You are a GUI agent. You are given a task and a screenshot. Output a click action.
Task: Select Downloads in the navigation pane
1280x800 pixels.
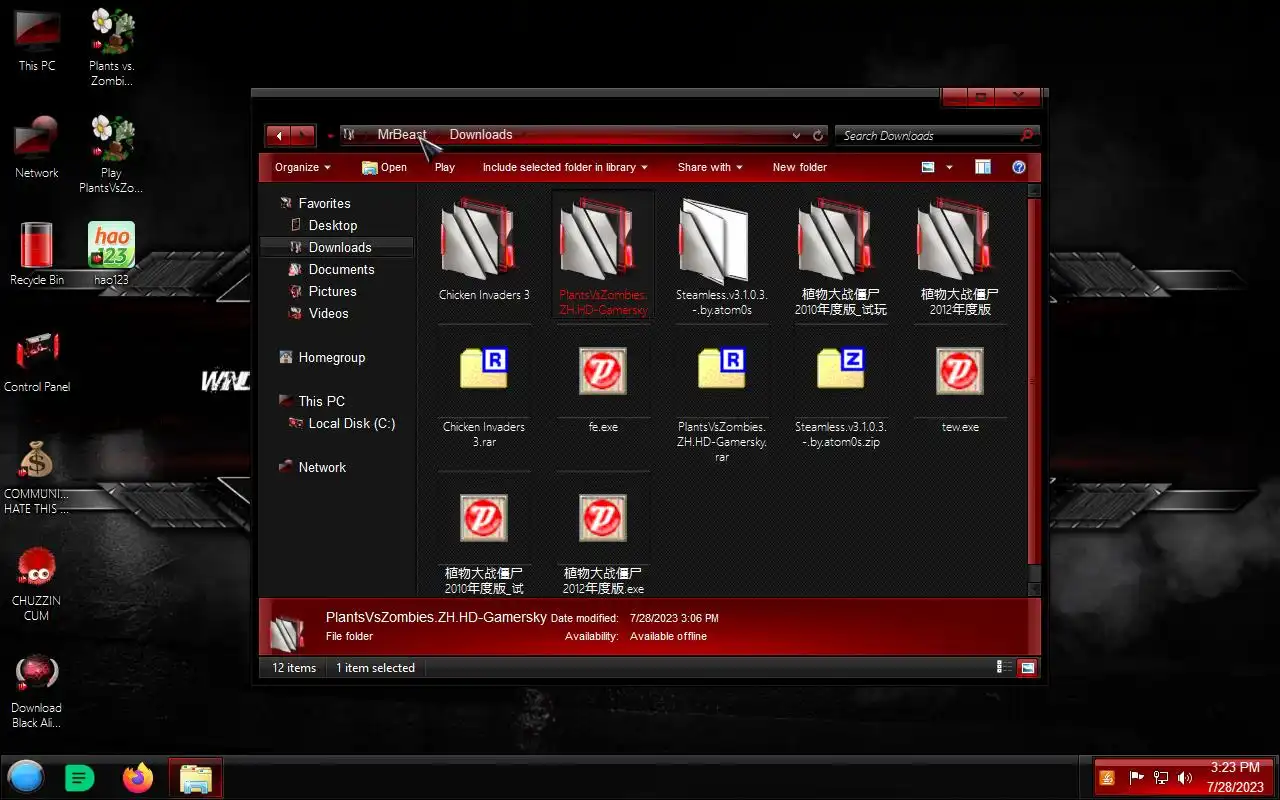[337, 247]
